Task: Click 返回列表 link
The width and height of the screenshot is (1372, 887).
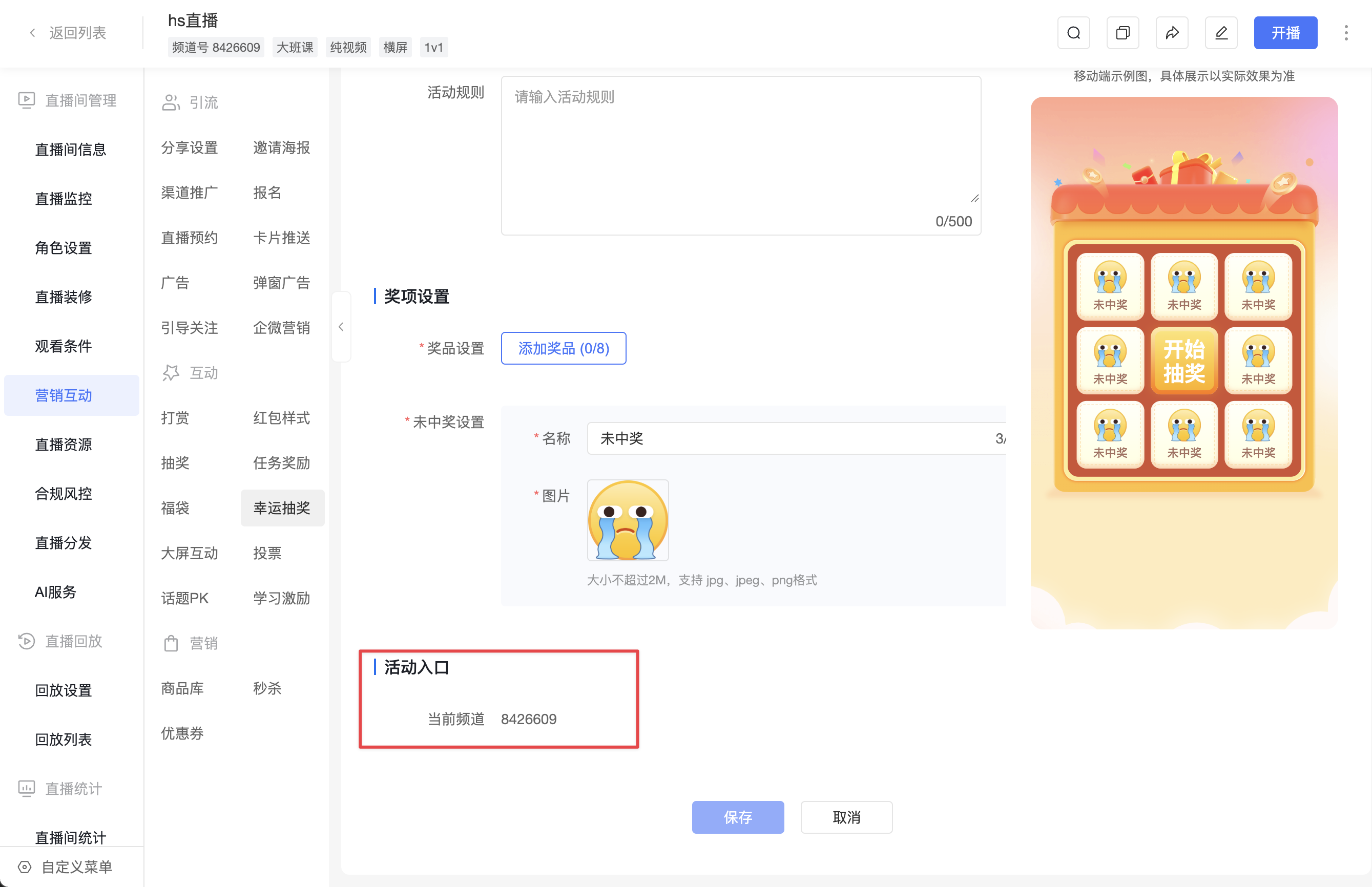Action: pos(78,33)
